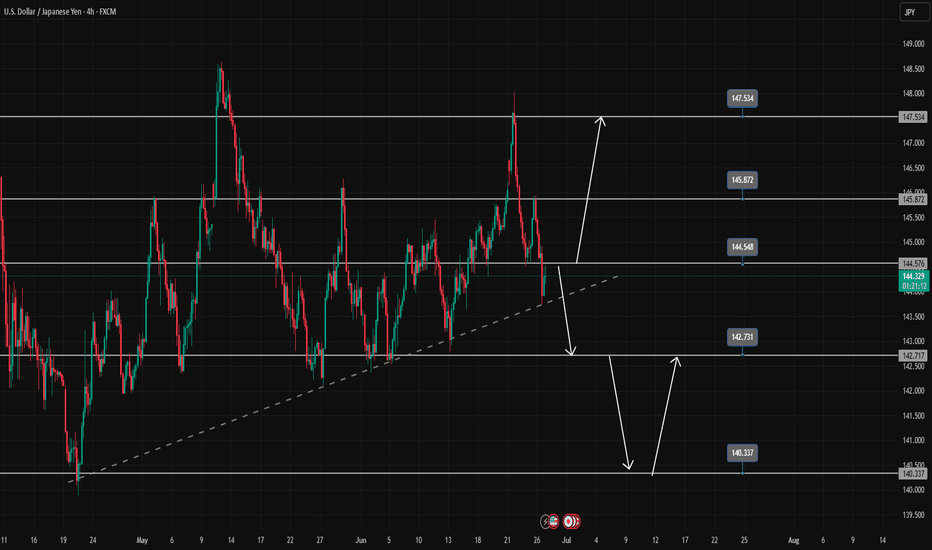This screenshot has height=550, width=932.
Task: Click the 143.500 price scale value
Action: (x=914, y=317)
